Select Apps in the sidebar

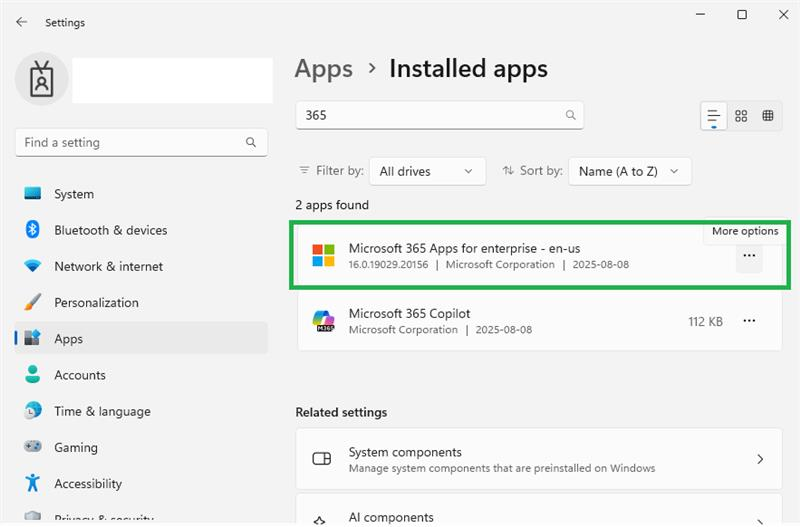(141, 338)
